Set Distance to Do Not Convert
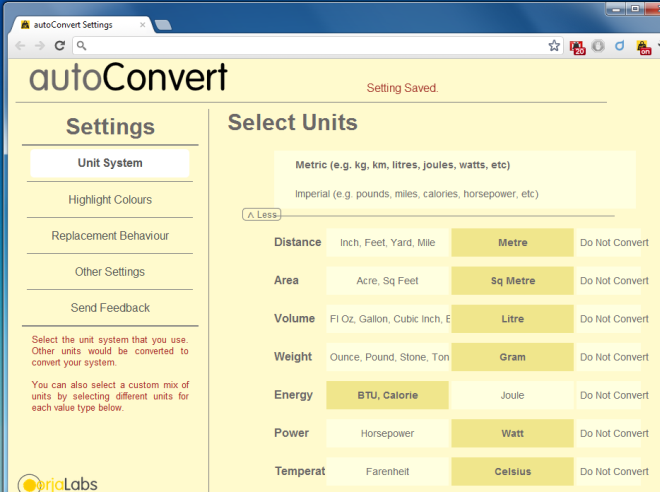The width and height of the screenshot is (660, 492). point(614,243)
